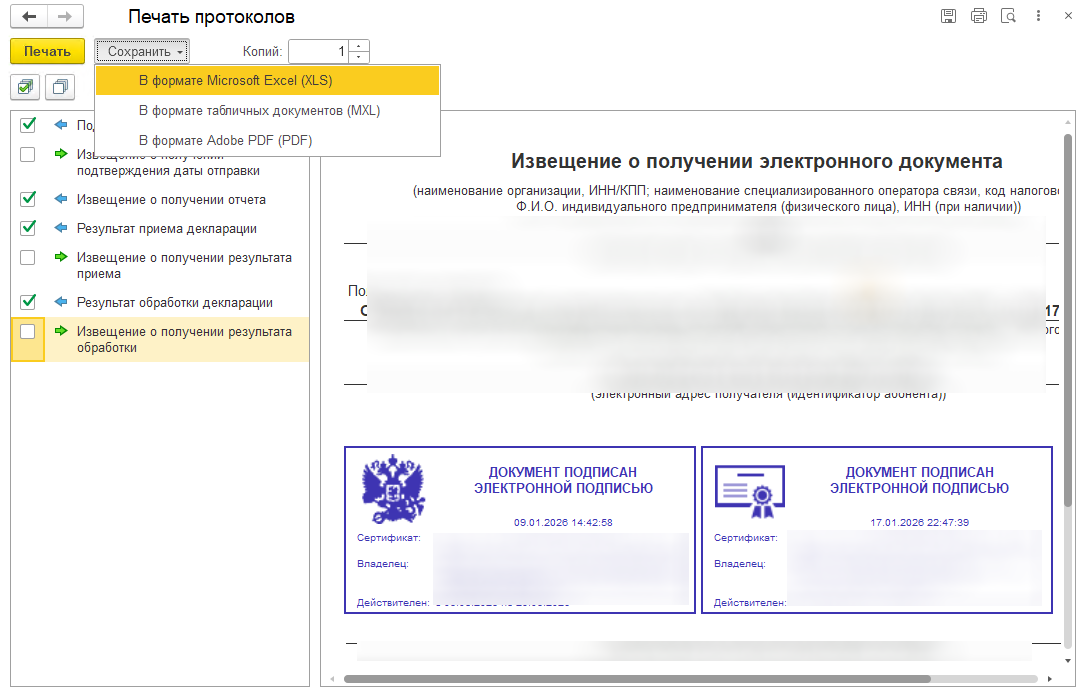This screenshot has height=693, width=1081.
Task: Uncheck 'Извещение о получении отчета' checkbox
Action: pos(28,199)
